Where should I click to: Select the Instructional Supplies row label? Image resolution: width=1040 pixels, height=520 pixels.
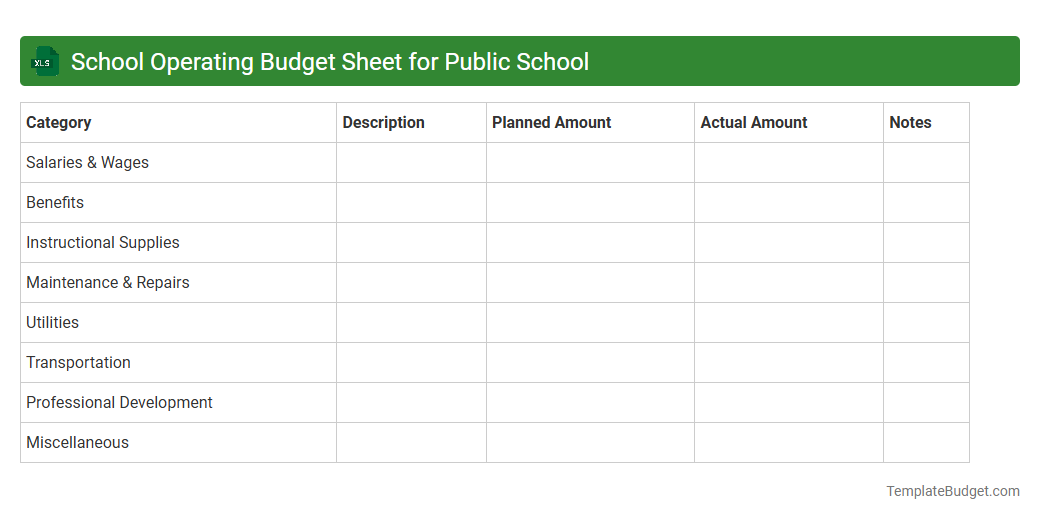[103, 243]
